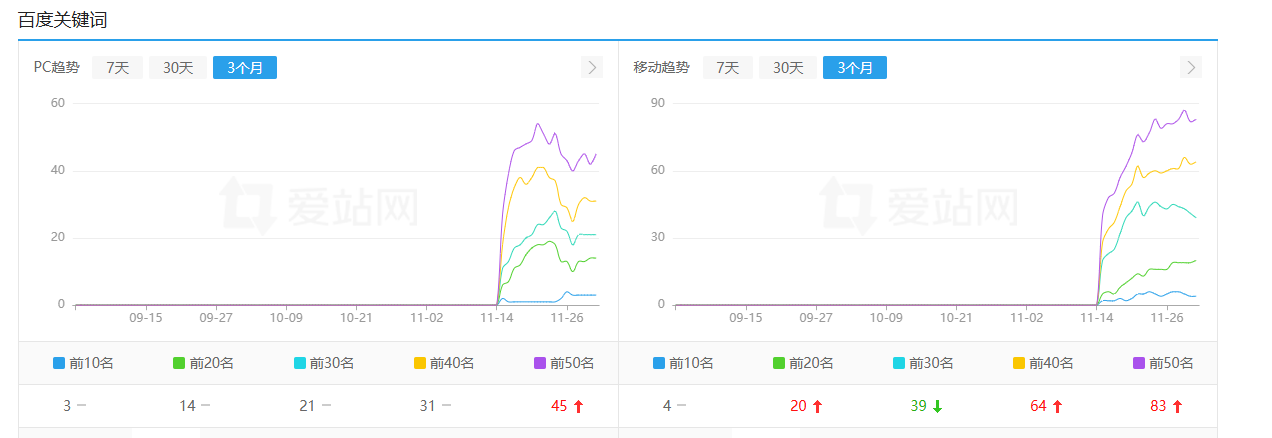
Task: Select 3个月 tab in 移动趋势
Action: point(854,68)
